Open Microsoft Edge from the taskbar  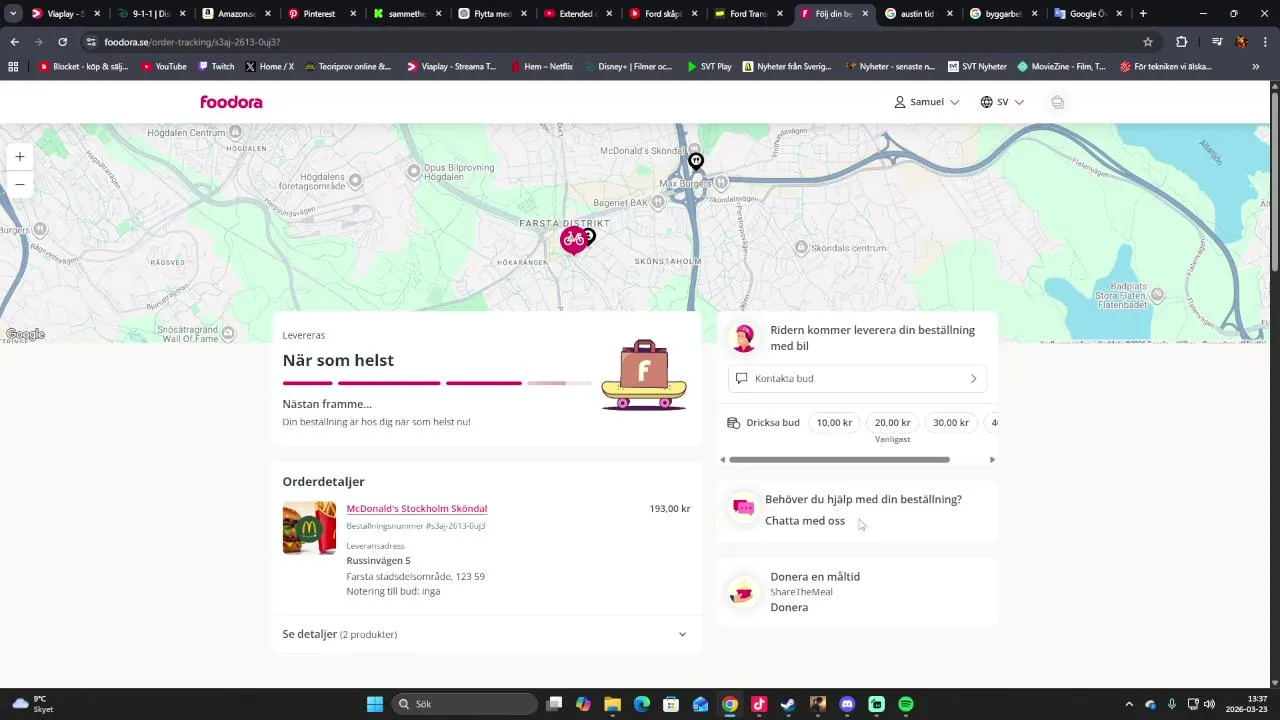642,704
